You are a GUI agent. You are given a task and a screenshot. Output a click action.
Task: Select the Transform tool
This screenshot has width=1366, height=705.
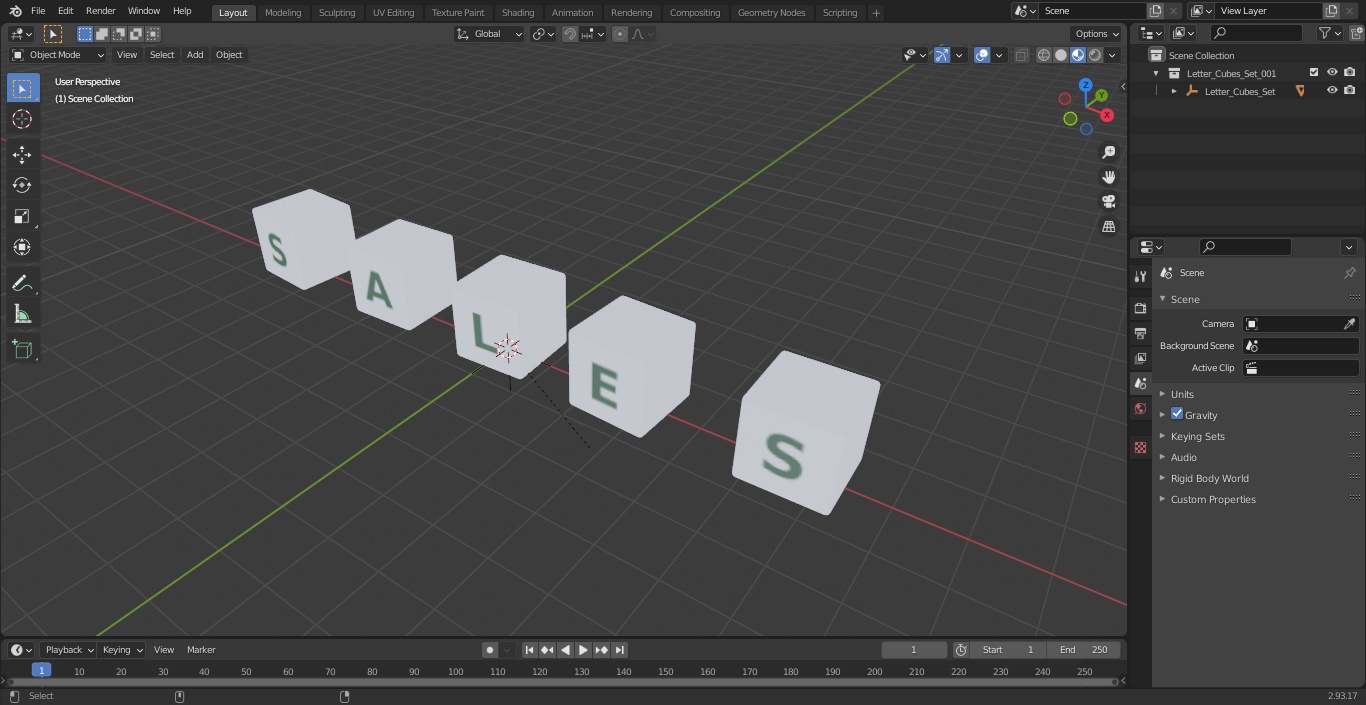click(x=22, y=247)
